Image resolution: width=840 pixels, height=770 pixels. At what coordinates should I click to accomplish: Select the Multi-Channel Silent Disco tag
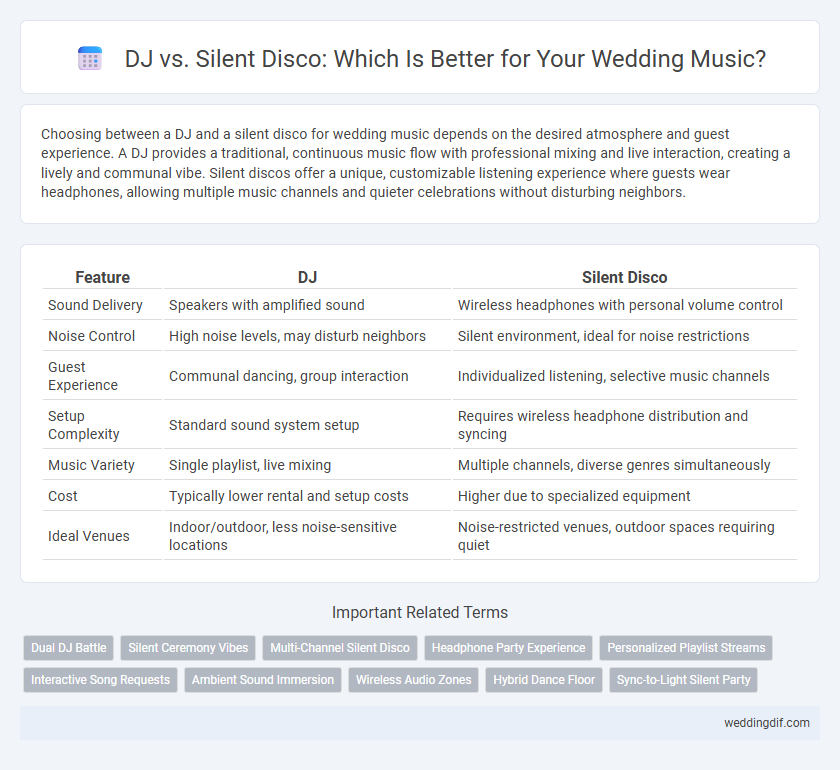pos(340,648)
